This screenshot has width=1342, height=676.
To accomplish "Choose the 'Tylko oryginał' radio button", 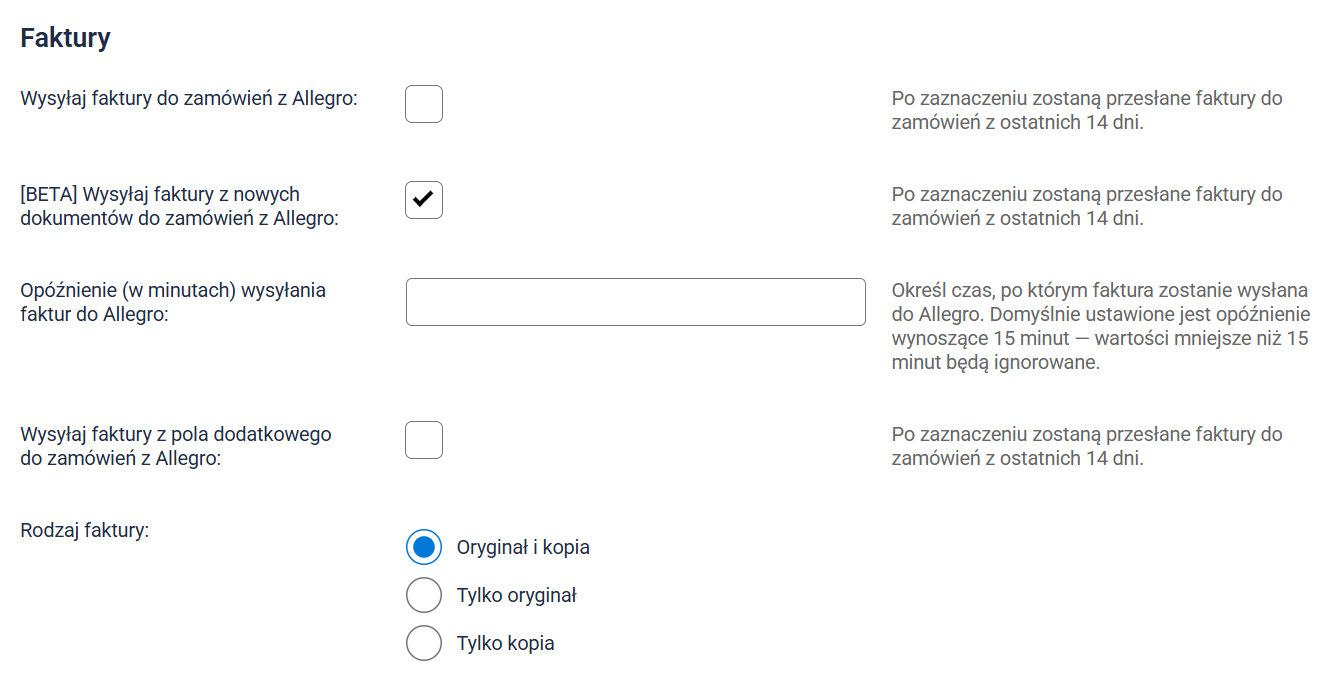I will coord(424,595).
